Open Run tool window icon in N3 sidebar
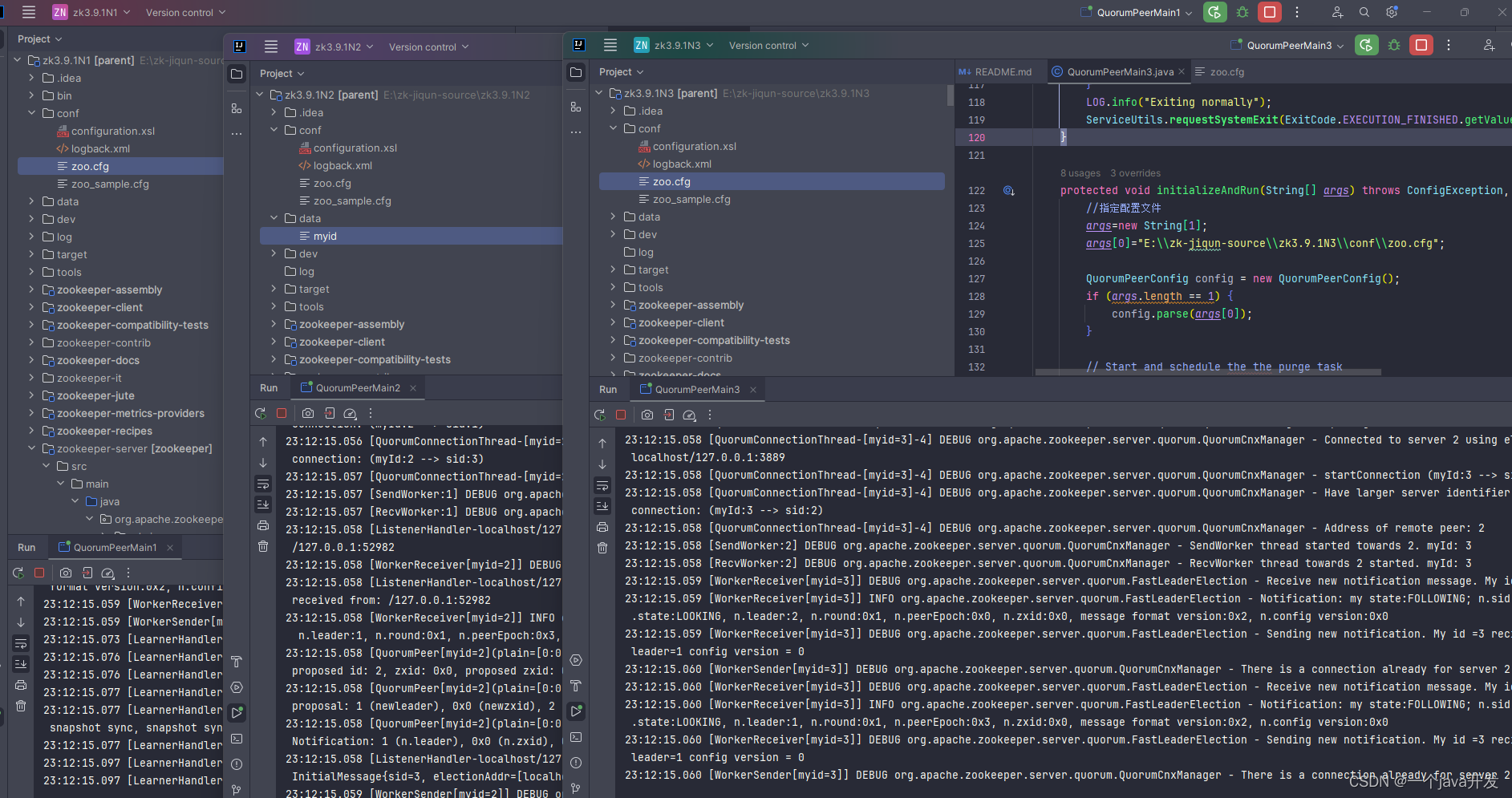This screenshot has width=1512, height=798. 576,711
